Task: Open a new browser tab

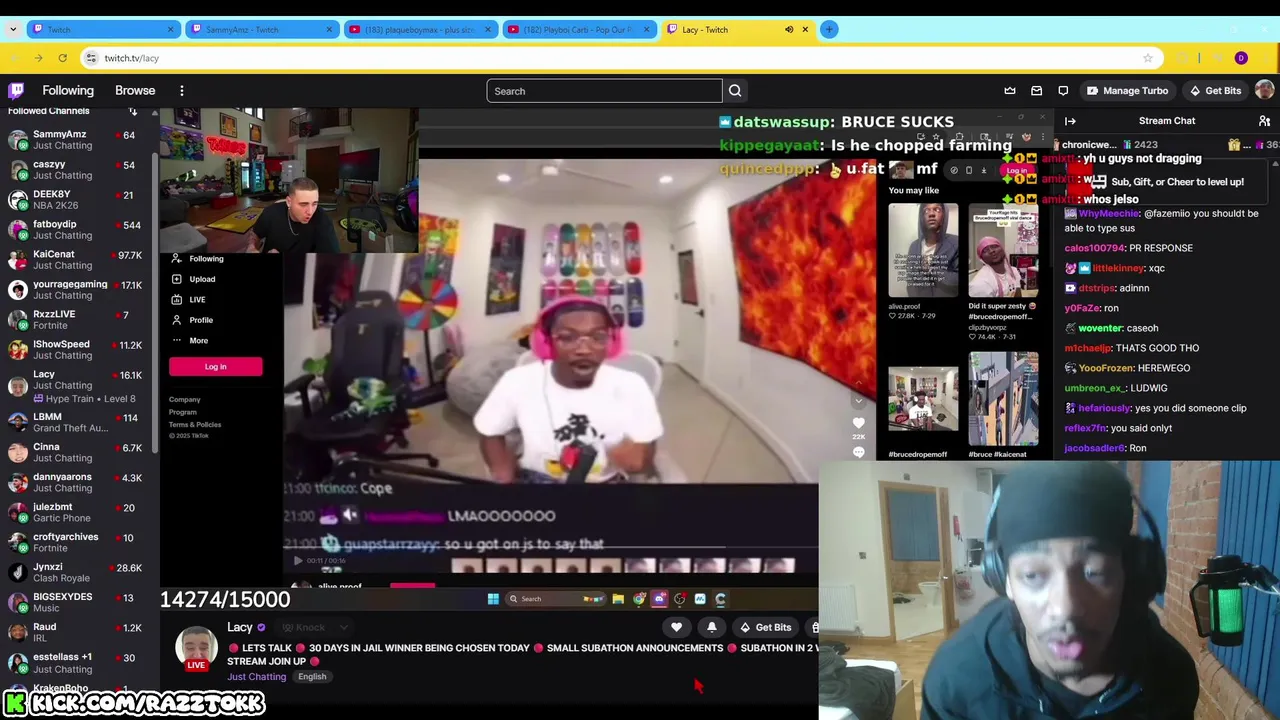Action: (829, 29)
